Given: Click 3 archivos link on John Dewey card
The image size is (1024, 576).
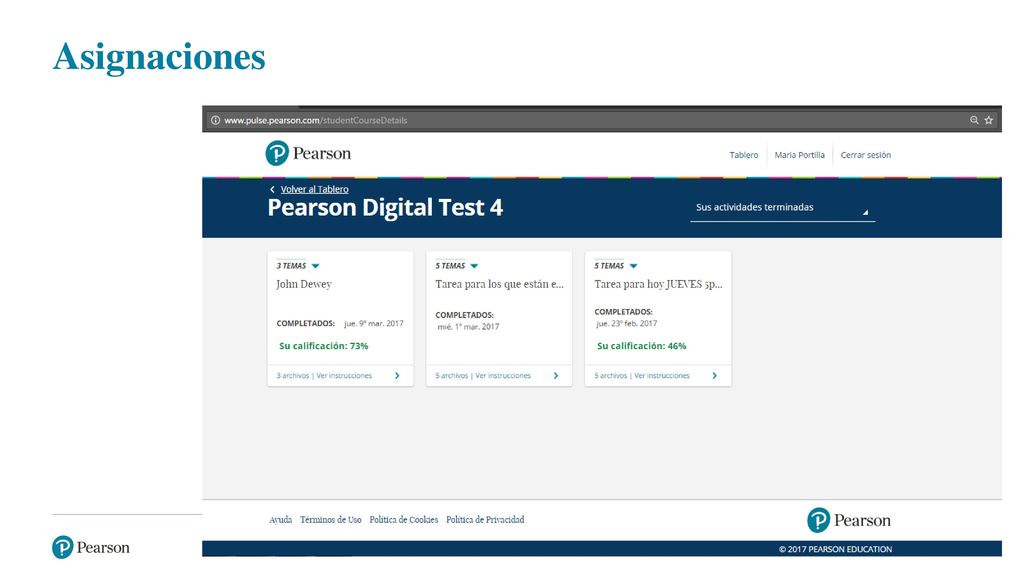Looking at the screenshot, I should [x=293, y=376].
